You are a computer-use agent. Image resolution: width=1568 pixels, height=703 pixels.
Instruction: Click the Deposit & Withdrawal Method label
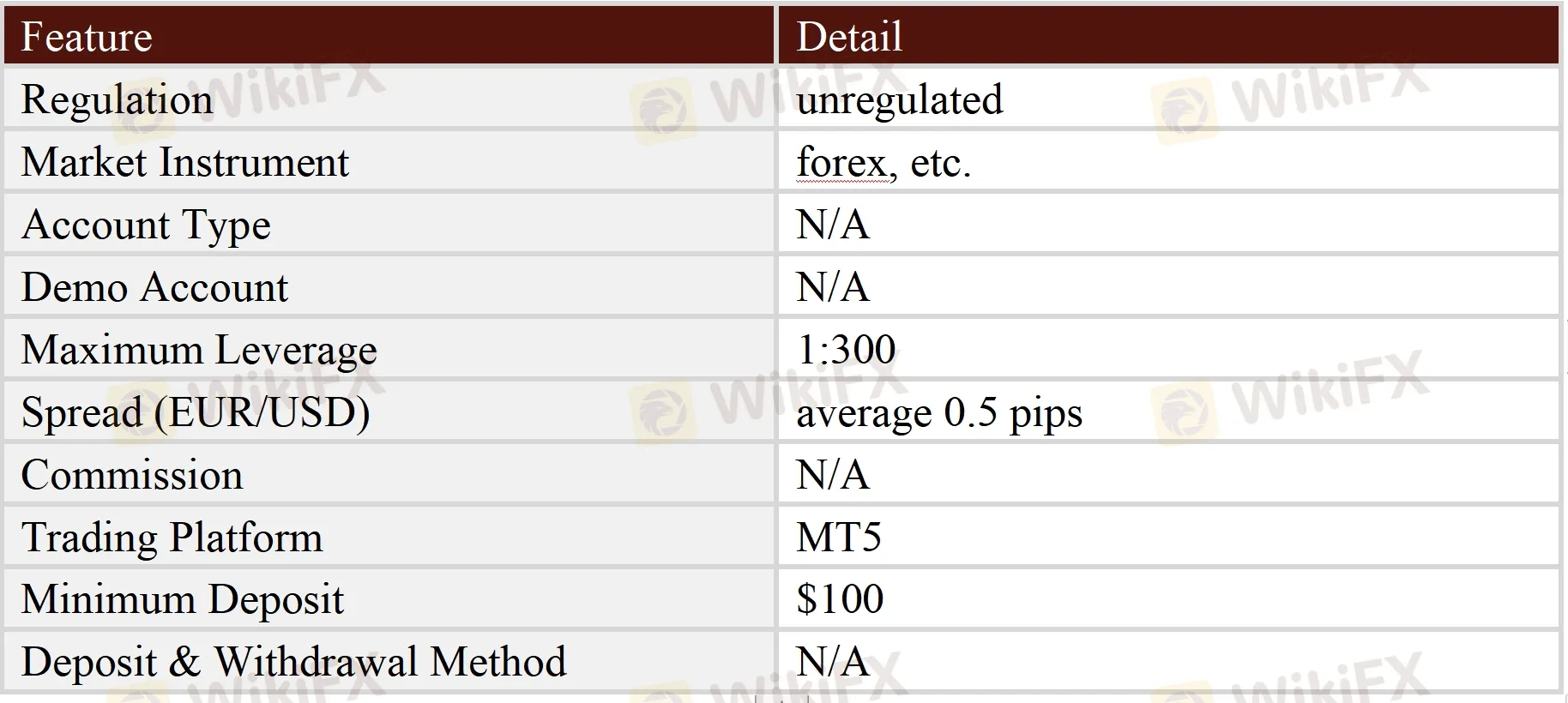pos(293,662)
